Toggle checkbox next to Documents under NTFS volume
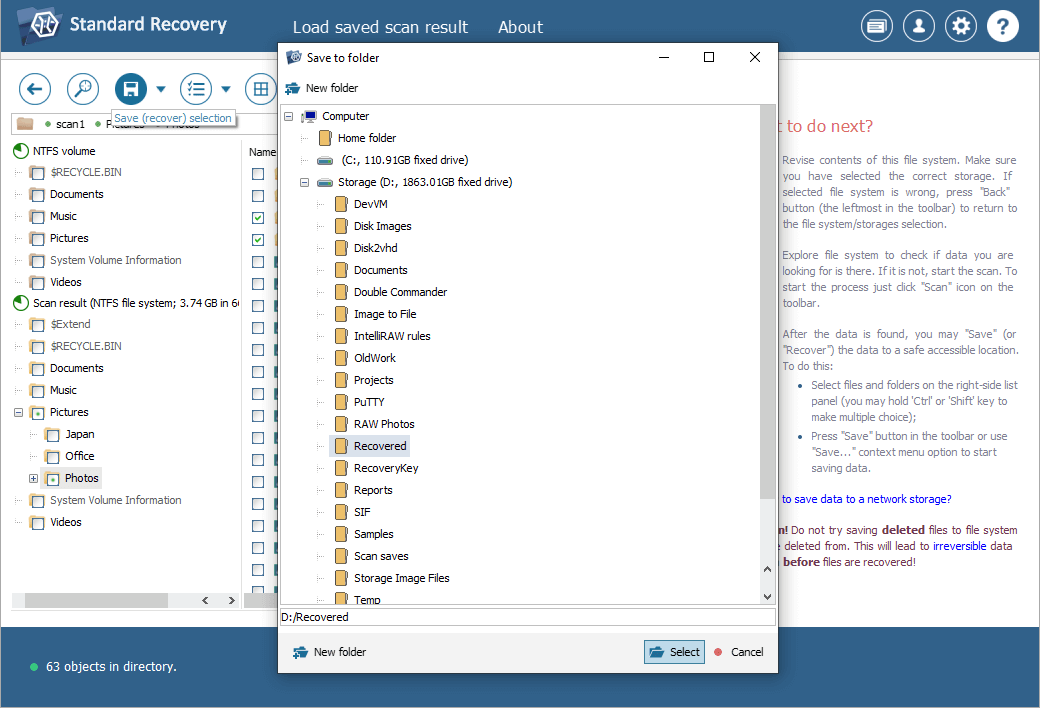The image size is (1040, 708). coord(37,195)
